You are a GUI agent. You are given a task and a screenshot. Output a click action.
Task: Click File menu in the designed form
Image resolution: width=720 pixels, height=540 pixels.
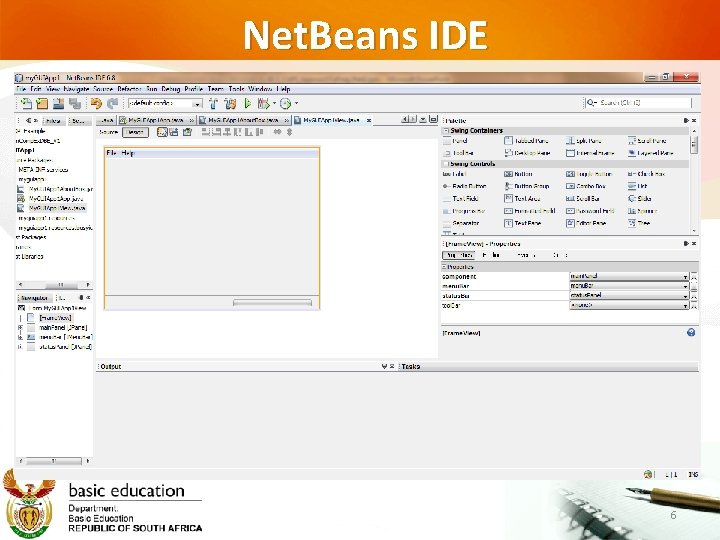(111, 152)
